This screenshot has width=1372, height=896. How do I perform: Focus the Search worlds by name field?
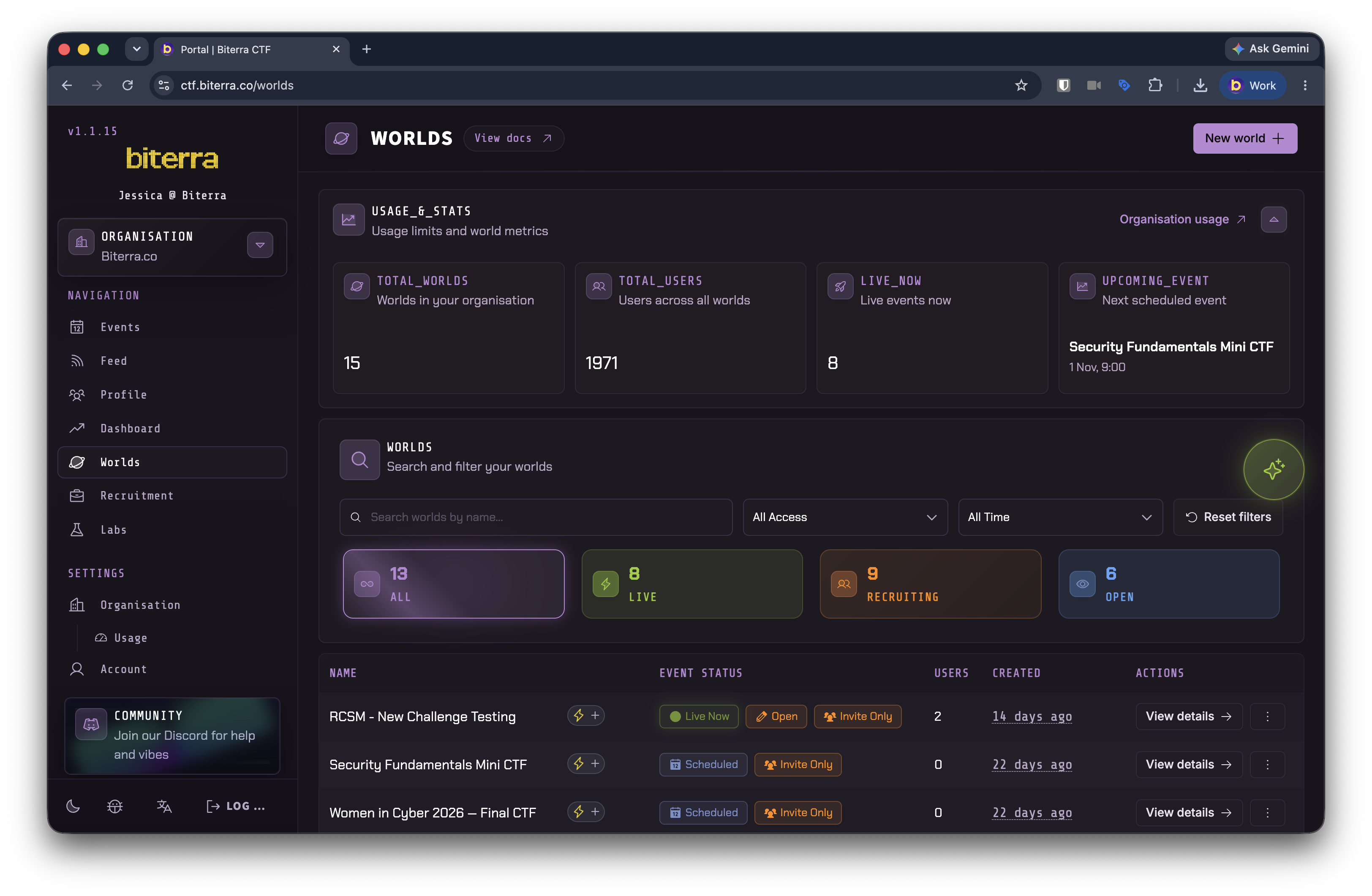[536, 517]
